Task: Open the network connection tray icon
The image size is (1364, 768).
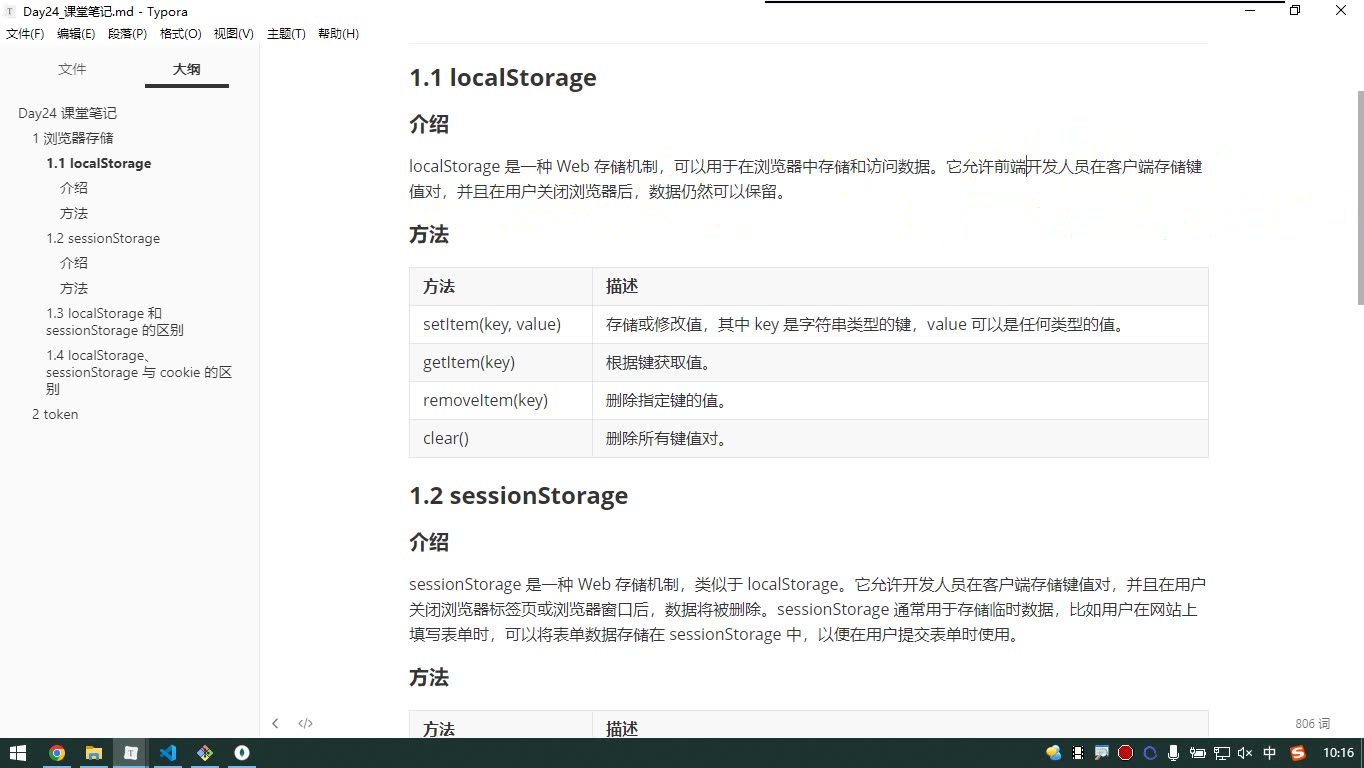Action: [1221, 753]
